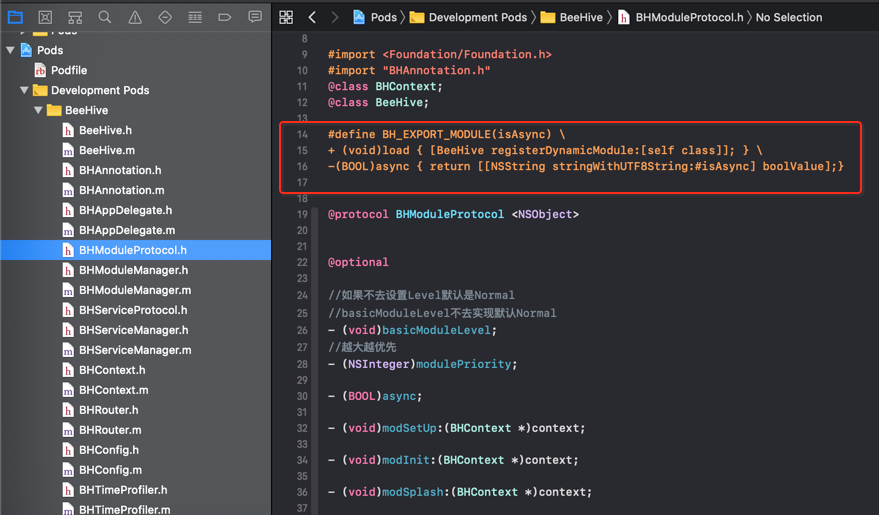879x515 pixels.
Task: Open the Project navigator folder icon
Action: 15,17
